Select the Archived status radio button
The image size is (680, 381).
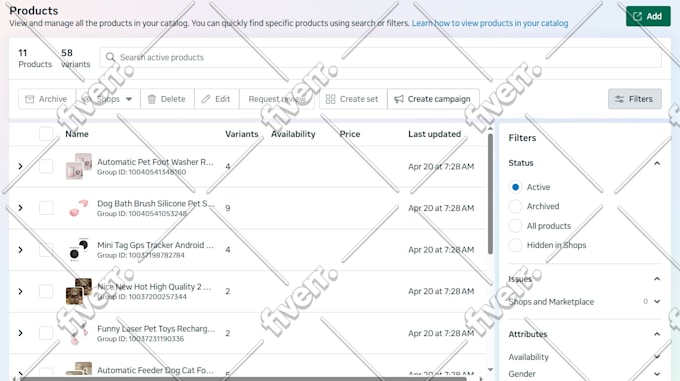pos(515,206)
